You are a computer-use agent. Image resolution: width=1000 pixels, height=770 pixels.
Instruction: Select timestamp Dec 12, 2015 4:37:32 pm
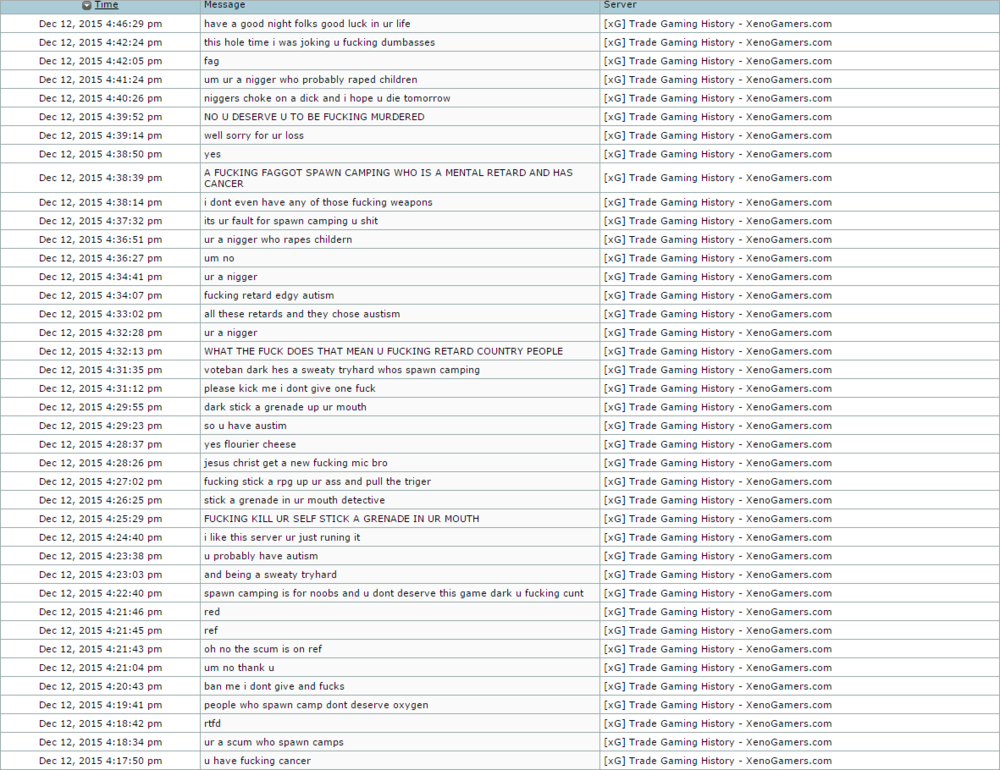pos(100,221)
